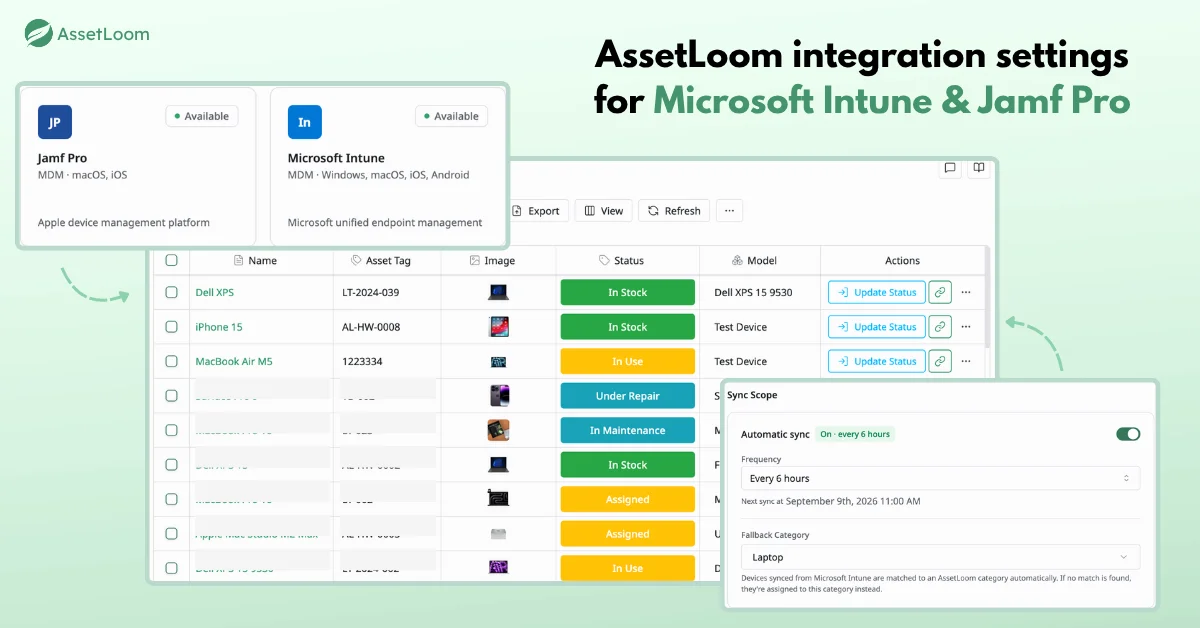
Task: Click the link icon in iPhone 15 row
Action: tap(939, 327)
